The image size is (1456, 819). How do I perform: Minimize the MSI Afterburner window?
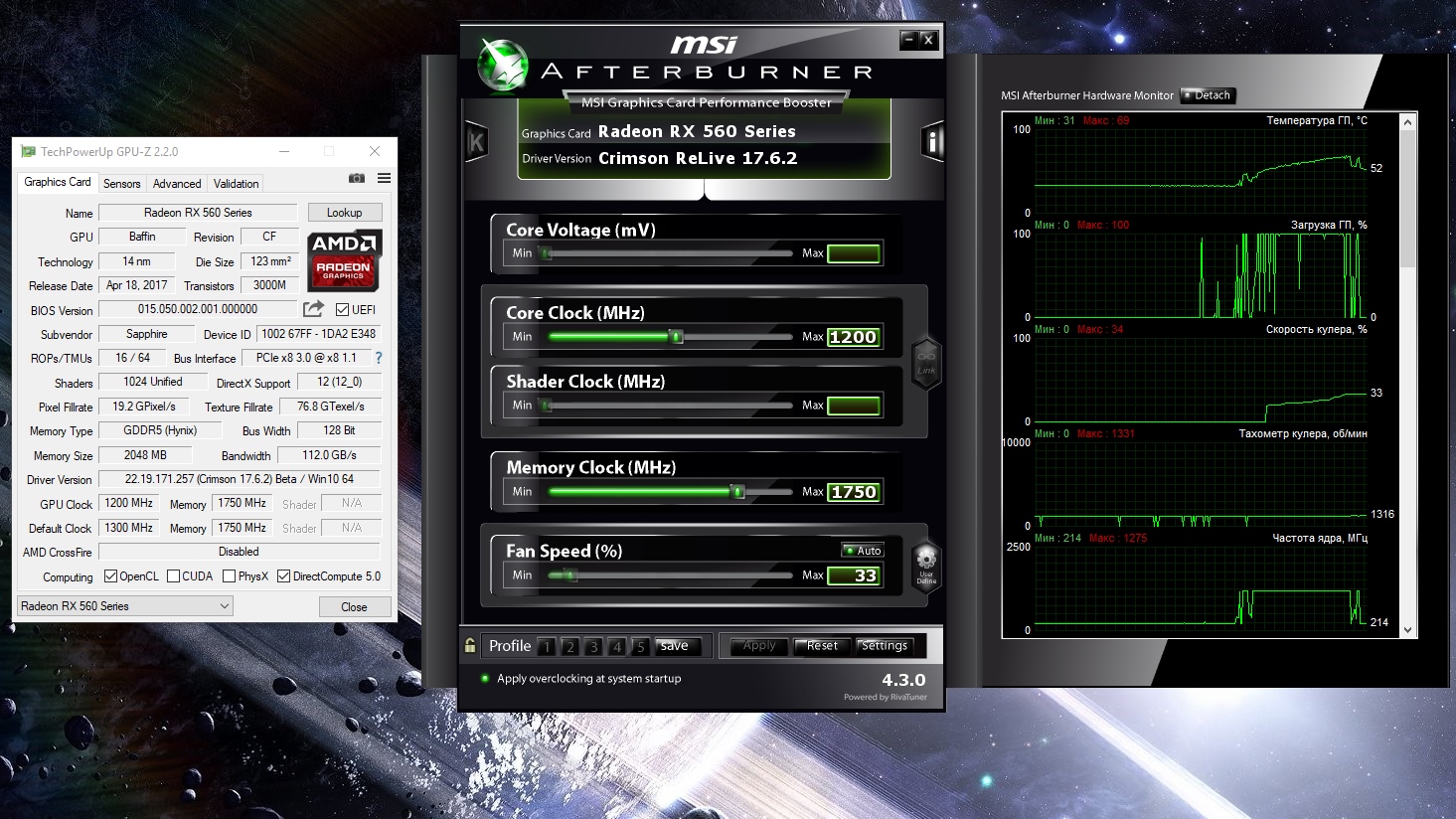pos(908,39)
